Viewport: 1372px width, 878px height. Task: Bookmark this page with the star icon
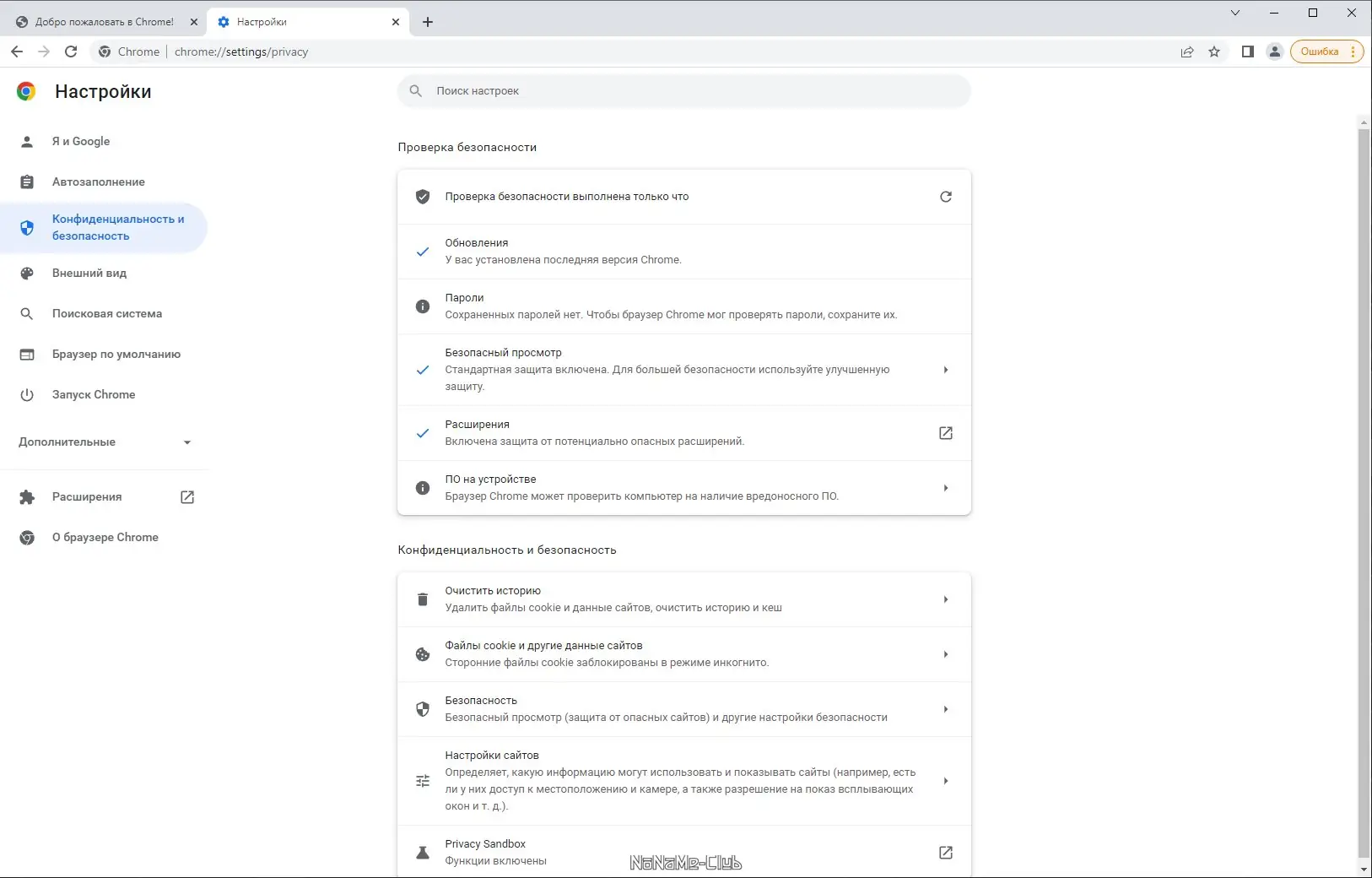tap(1214, 51)
